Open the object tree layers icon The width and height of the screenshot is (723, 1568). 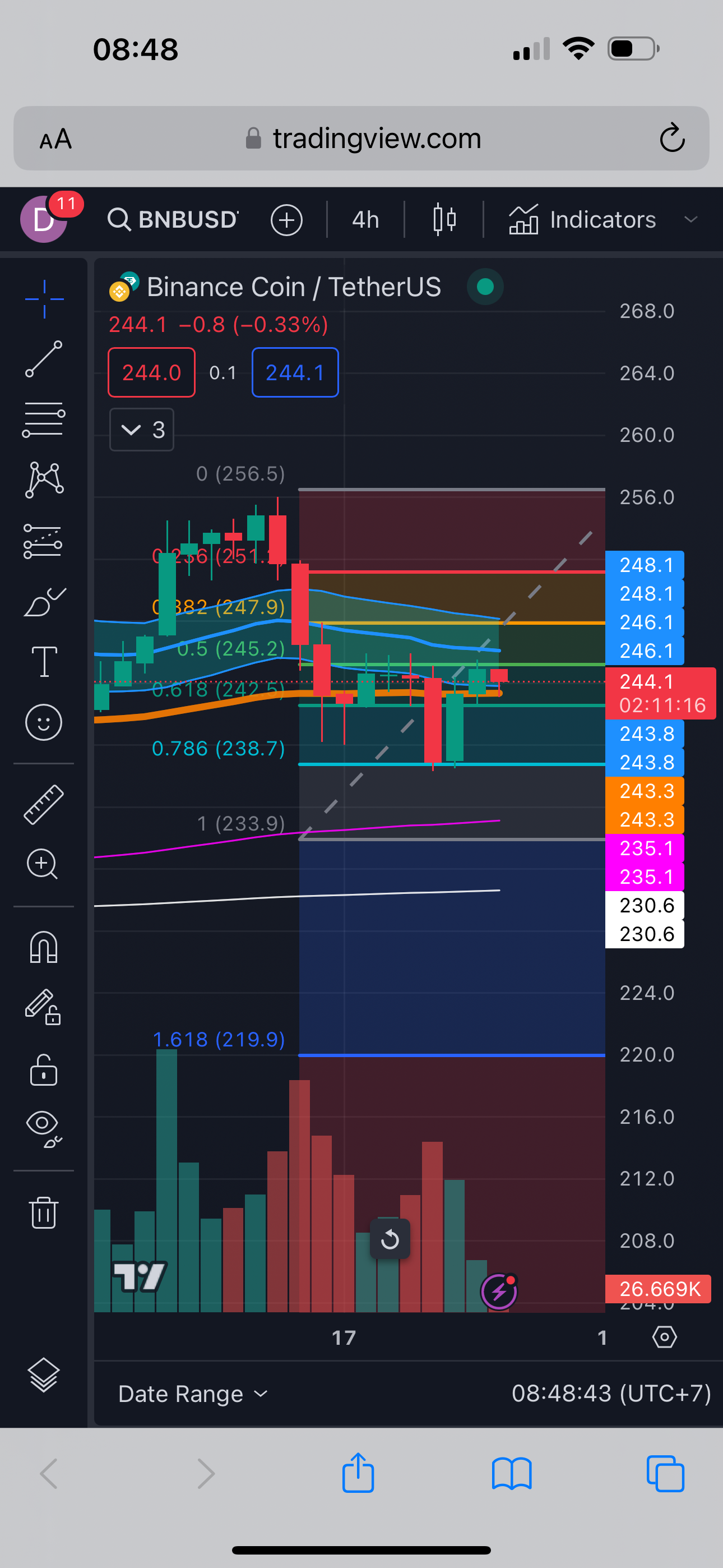(x=44, y=1375)
